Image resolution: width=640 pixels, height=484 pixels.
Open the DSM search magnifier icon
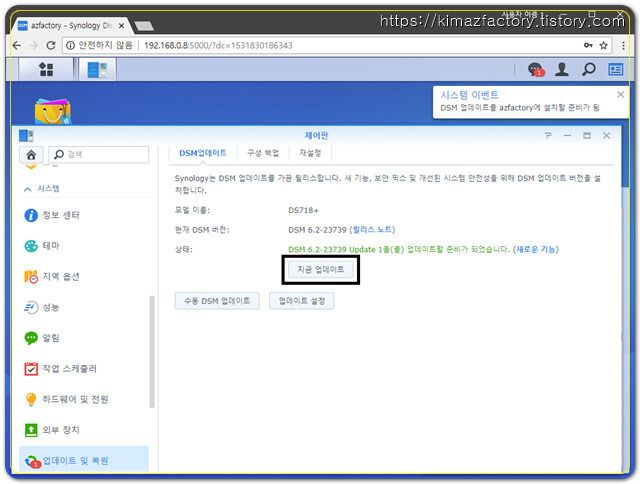(x=588, y=69)
